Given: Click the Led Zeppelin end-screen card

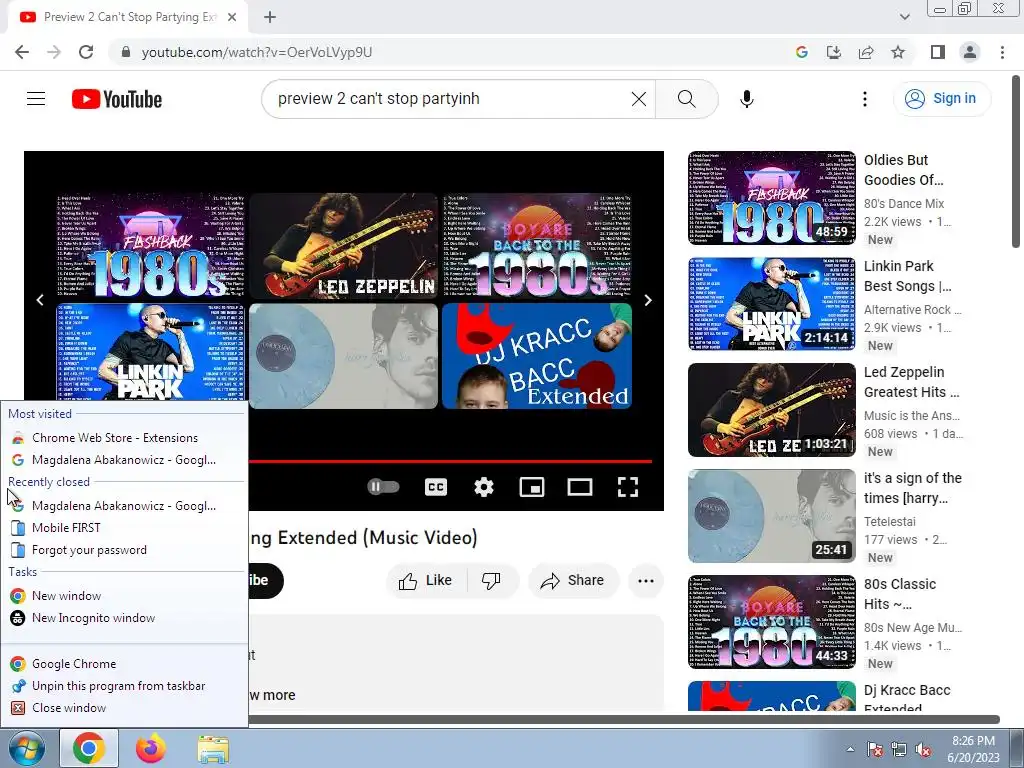Looking at the screenshot, I should click(x=344, y=246).
